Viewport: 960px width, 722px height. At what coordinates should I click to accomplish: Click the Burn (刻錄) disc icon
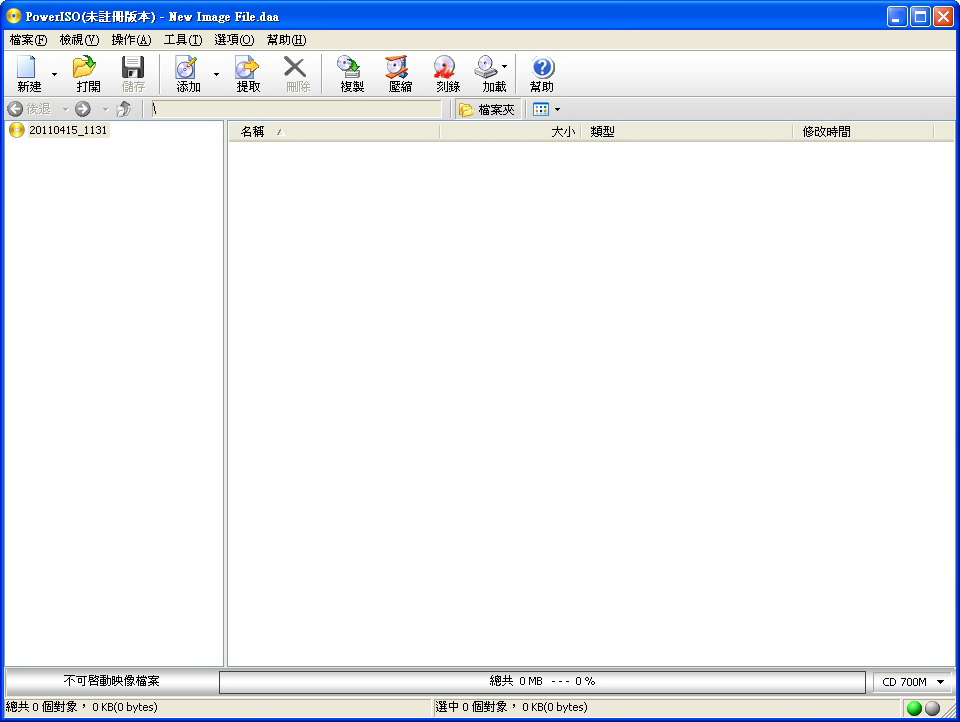coord(447,74)
